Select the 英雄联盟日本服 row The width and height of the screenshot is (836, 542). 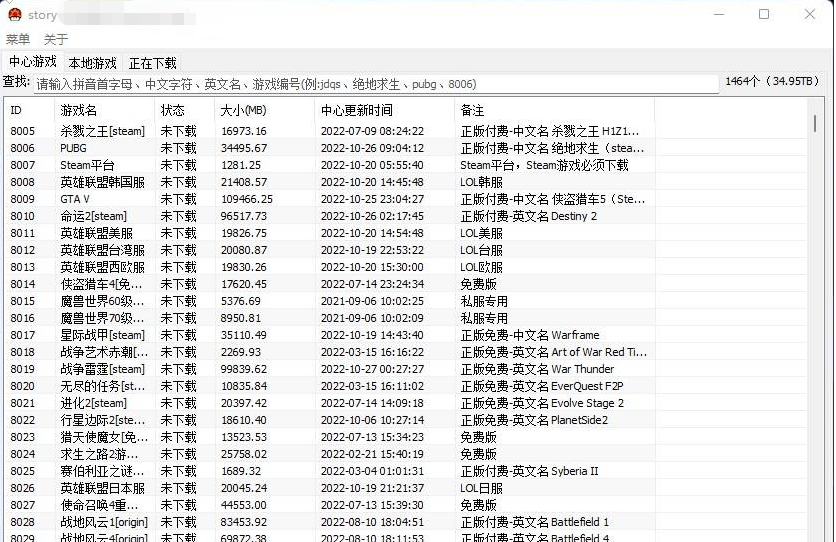[x=405, y=488]
